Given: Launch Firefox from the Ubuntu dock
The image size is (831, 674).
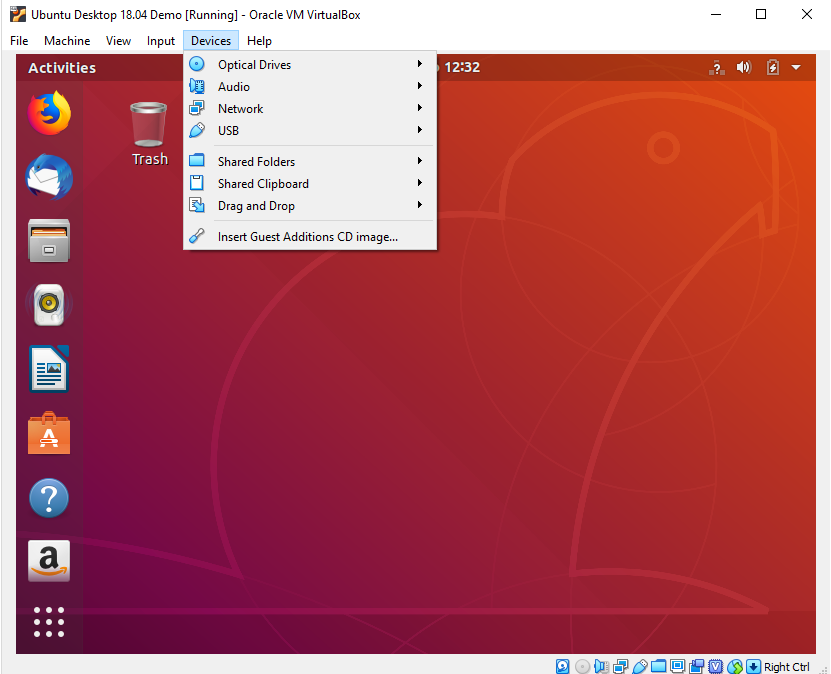Looking at the screenshot, I should tap(49, 113).
